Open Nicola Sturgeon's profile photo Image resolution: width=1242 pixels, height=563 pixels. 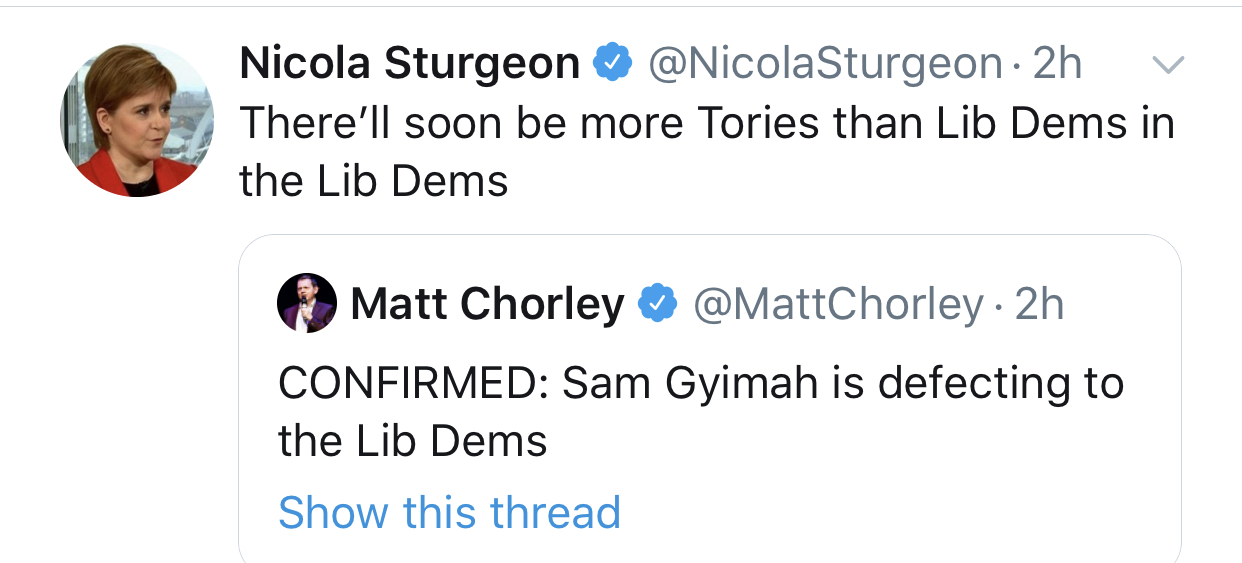[x=137, y=121]
